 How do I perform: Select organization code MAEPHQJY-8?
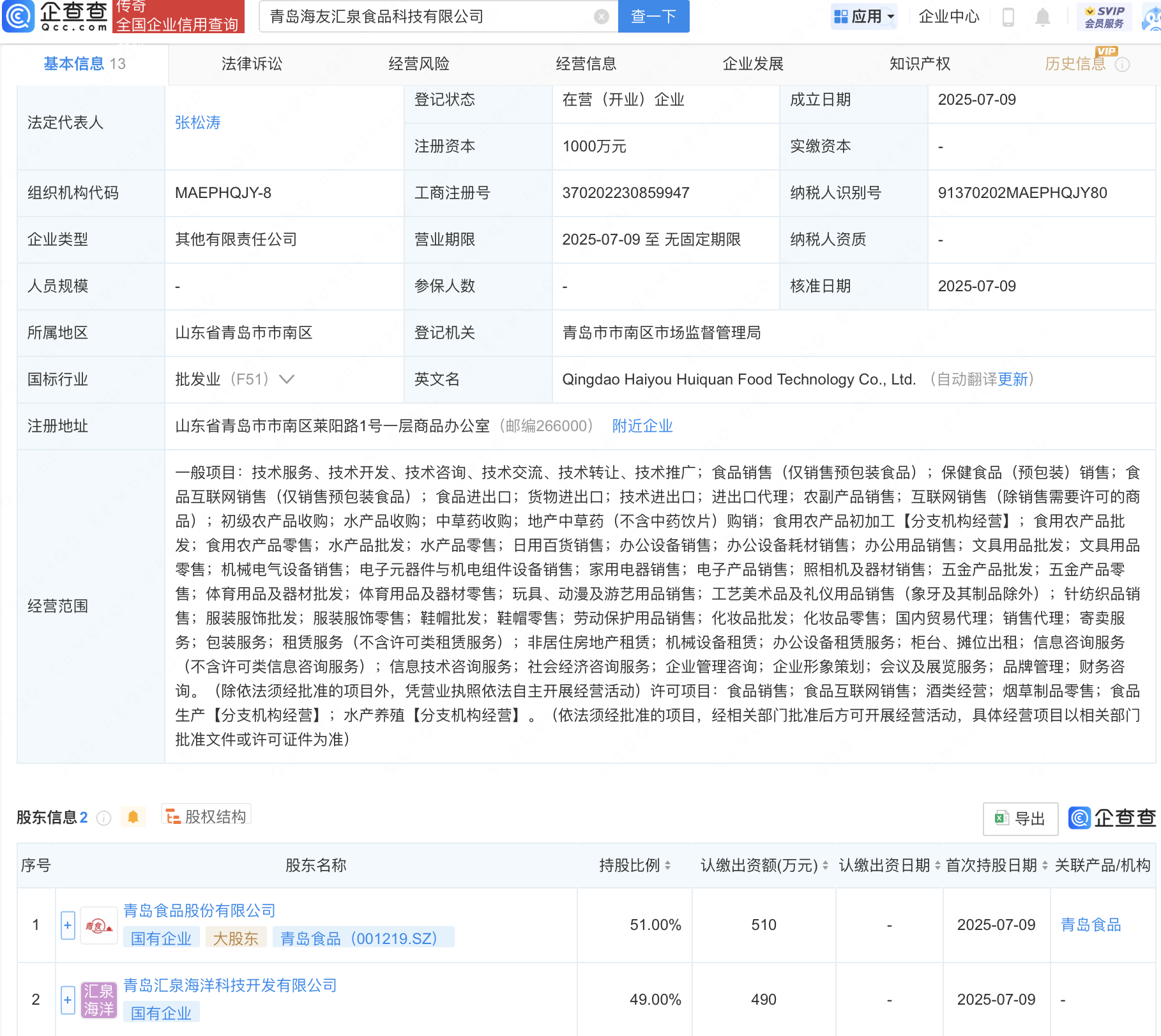[x=223, y=193]
